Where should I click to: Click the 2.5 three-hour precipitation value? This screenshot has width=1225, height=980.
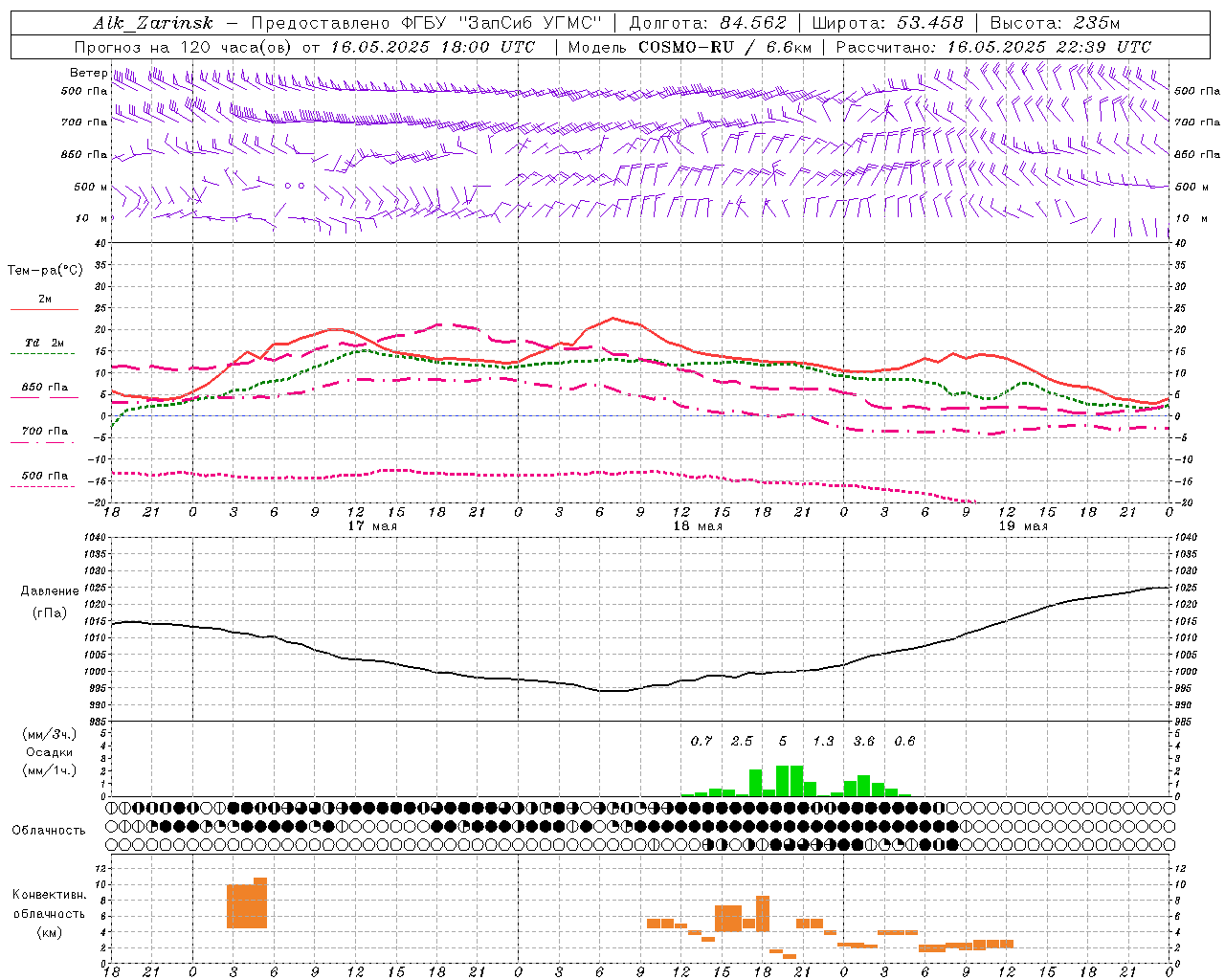pyautogui.click(x=742, y=741)
